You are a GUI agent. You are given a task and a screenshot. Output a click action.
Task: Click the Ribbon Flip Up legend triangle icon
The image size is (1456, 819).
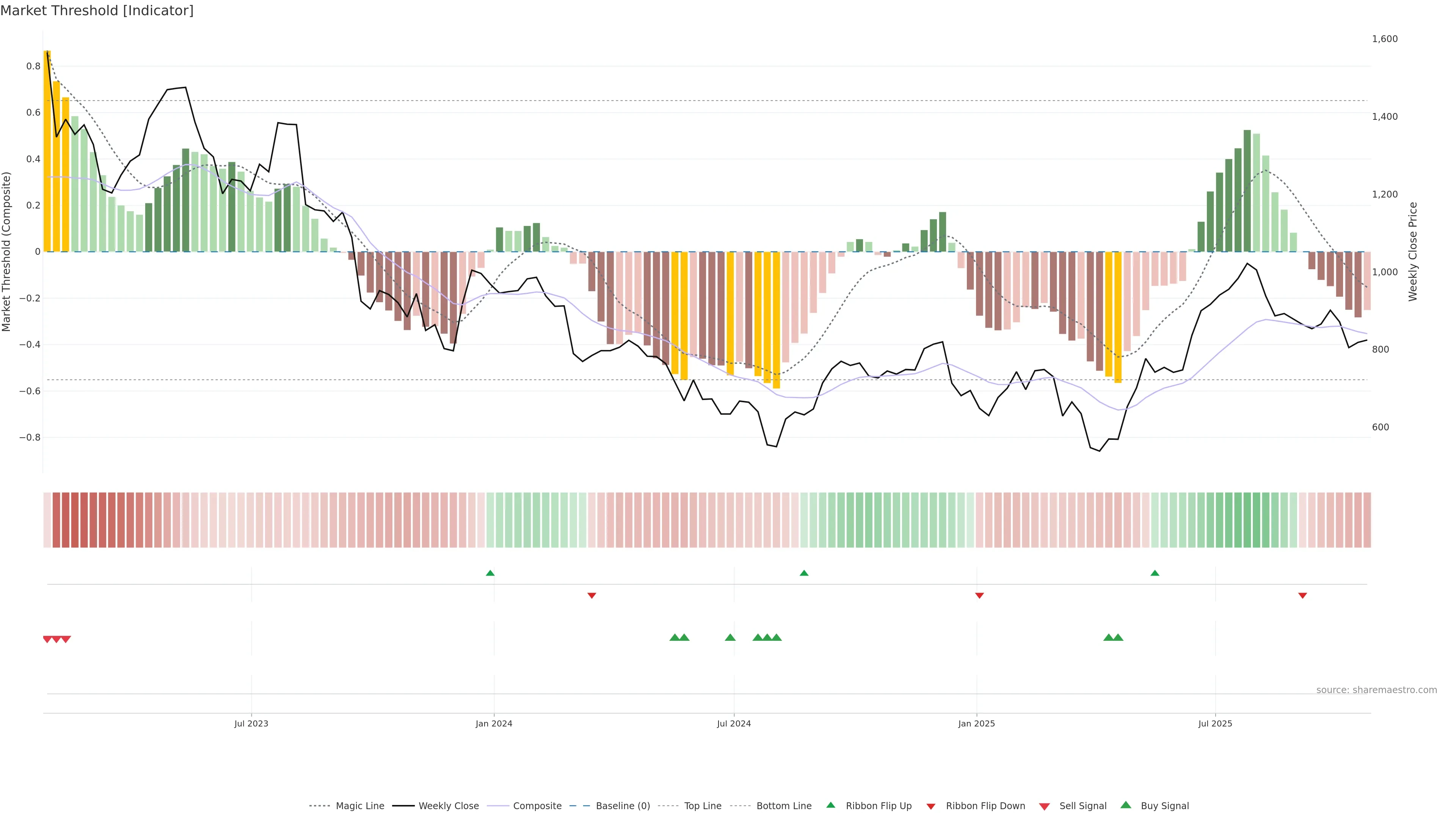point(830,805)
